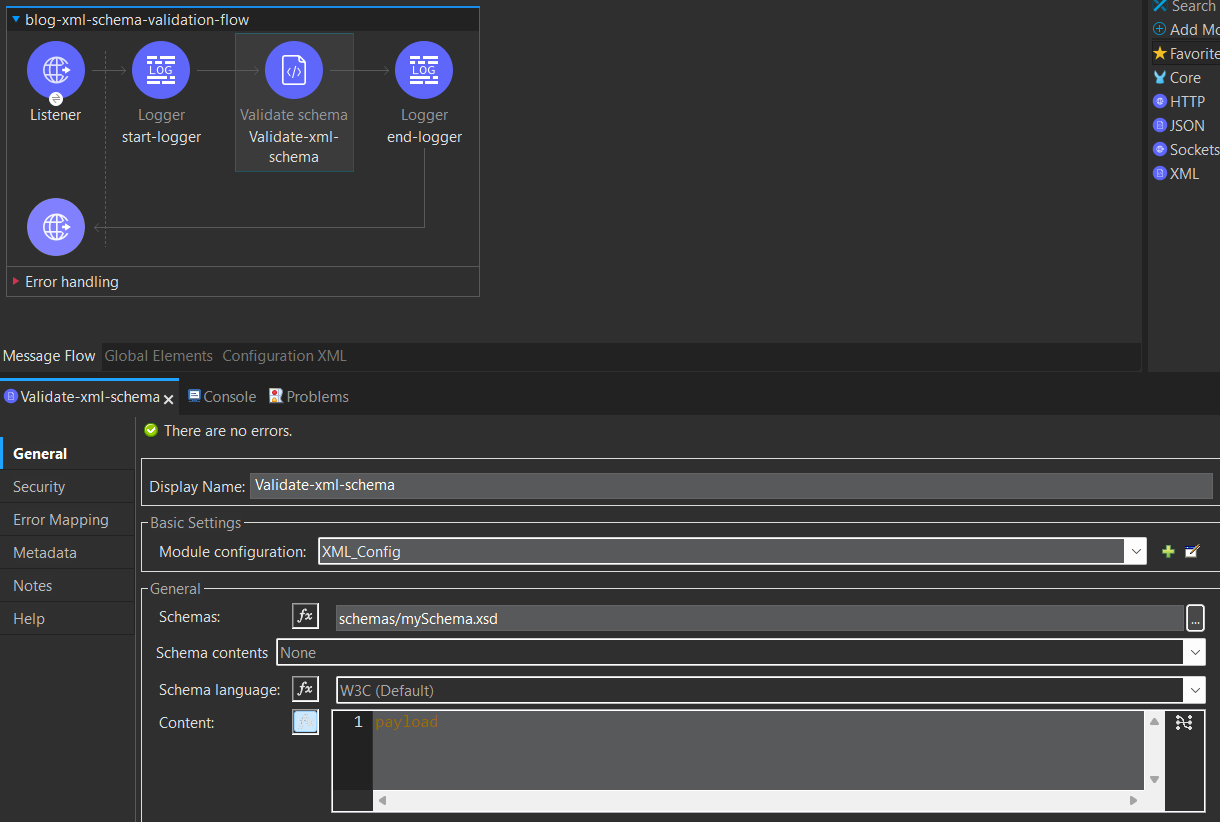Open the Module configuration dropdown
1220x822 pixels.
tap(1135, 551)
